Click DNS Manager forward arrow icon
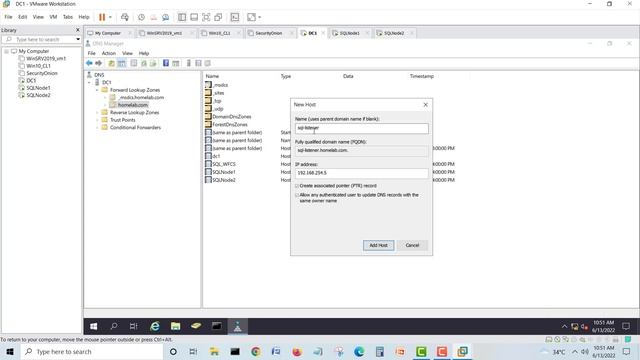 [98, 63]
